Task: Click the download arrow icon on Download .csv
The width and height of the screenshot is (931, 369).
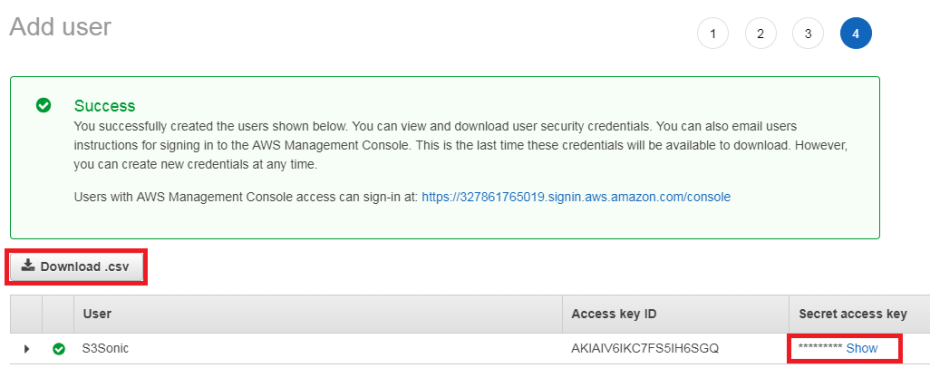Action: [x=28, y=266]
